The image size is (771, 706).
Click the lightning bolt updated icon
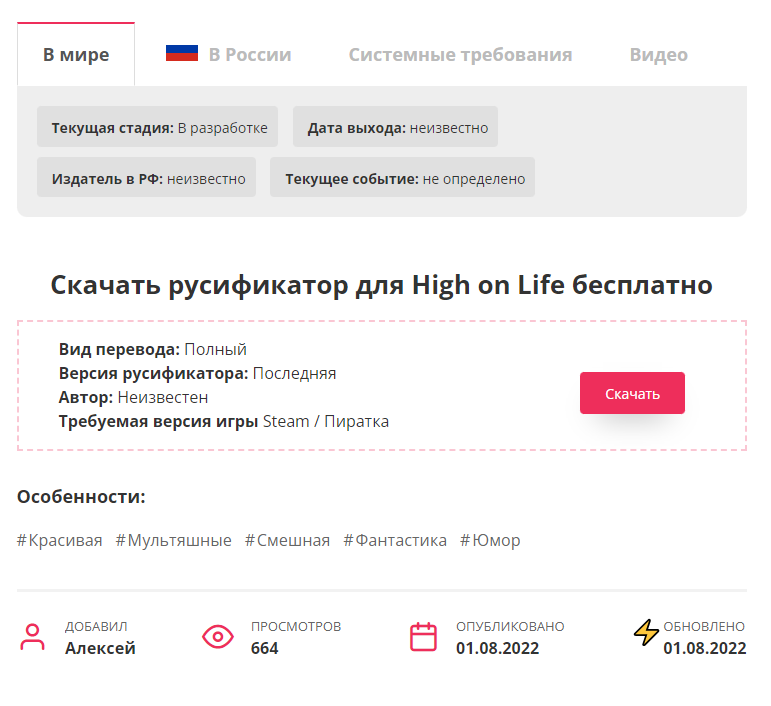647,633
